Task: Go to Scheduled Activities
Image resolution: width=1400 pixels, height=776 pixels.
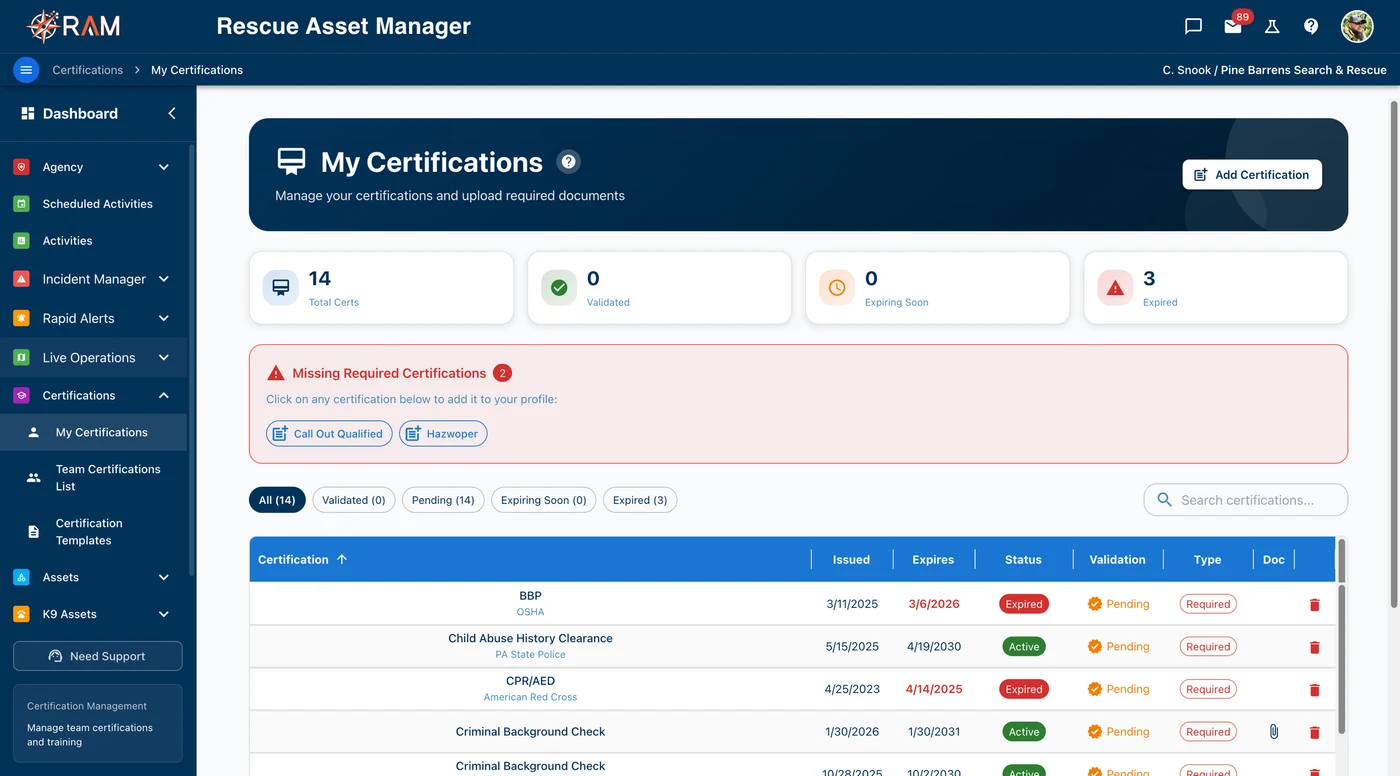Action: pos(93,203)
